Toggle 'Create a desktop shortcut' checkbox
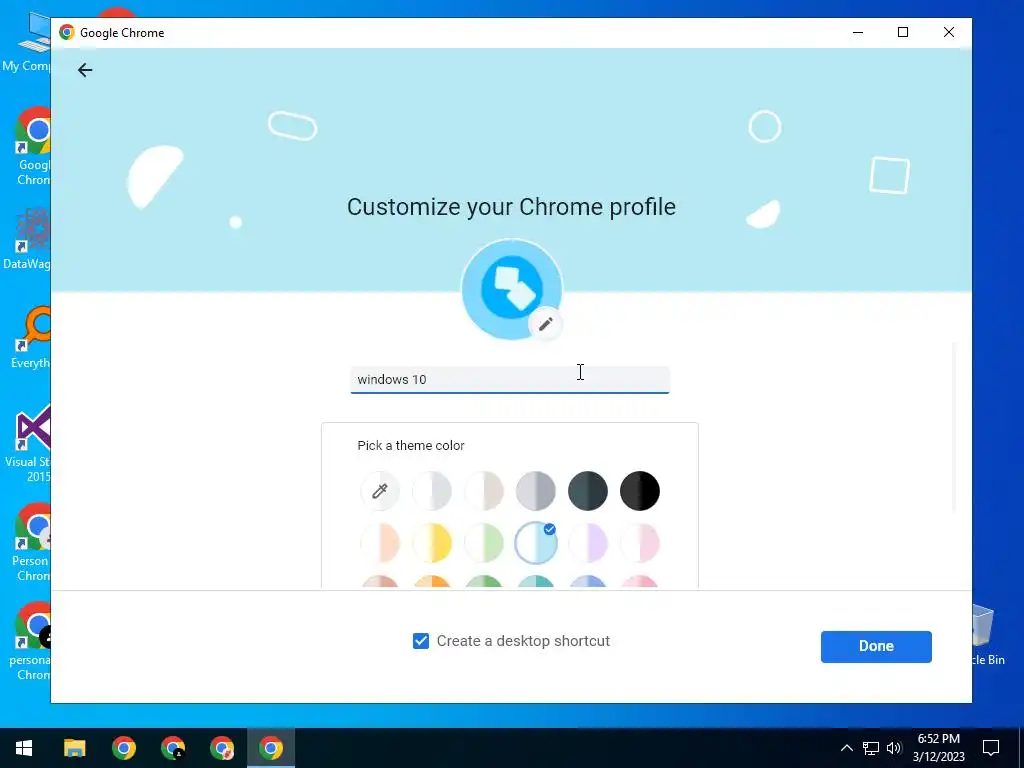Screen dimensions: 1024x768 tap(421, 641)
